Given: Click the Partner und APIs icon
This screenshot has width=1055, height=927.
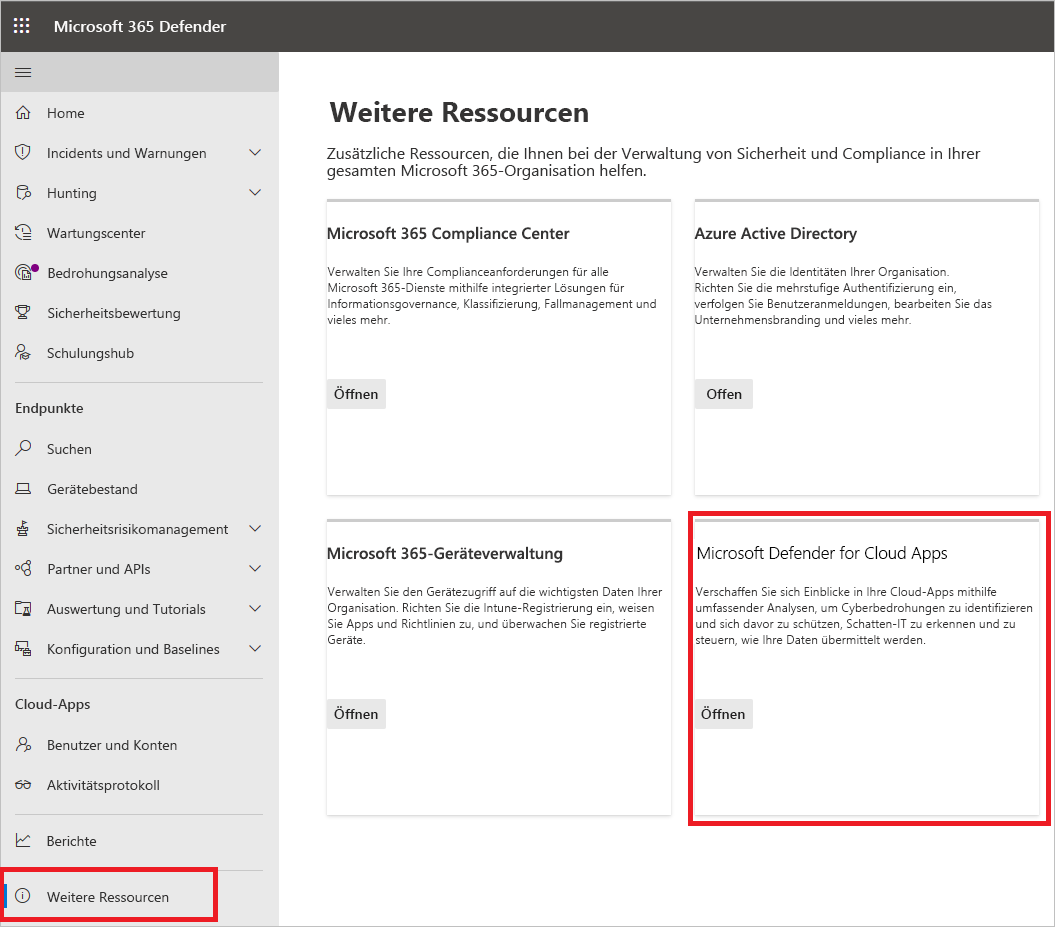Looking at the screenshot, I should tap(23, 568).
